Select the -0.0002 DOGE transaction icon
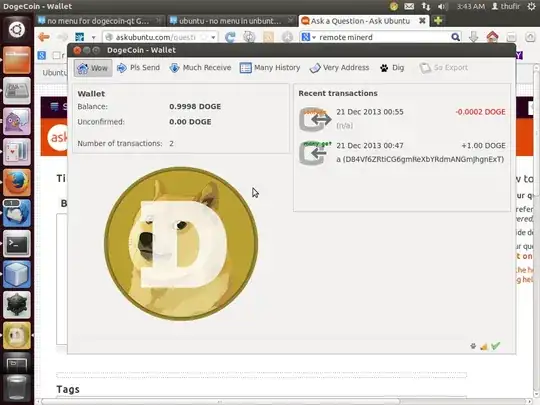Image resolution: width=540 pixels, height=405 pixels. pos(315,119)
